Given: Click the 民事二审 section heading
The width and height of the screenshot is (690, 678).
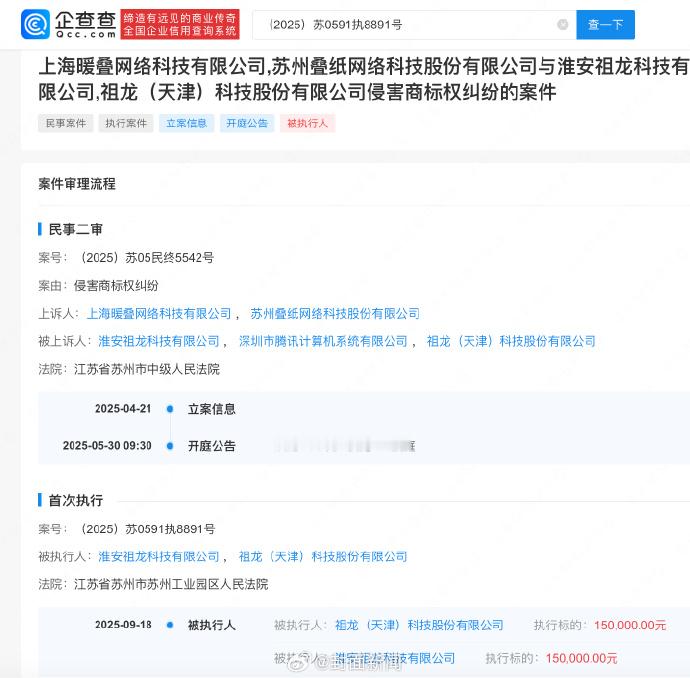Looking at the screenshot, I should tap(75, 229).
